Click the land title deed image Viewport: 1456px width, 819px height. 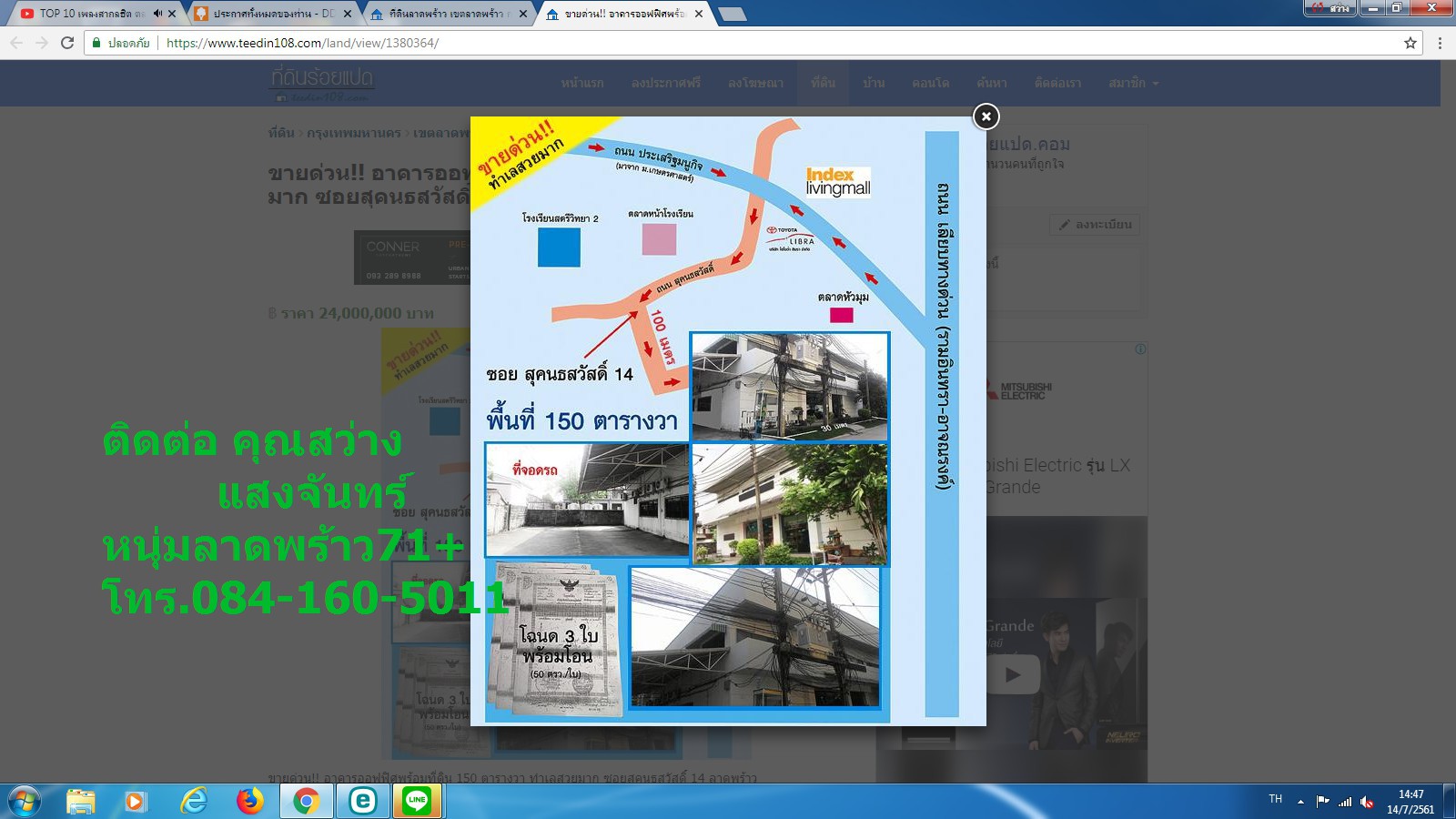tap(557, 640)
